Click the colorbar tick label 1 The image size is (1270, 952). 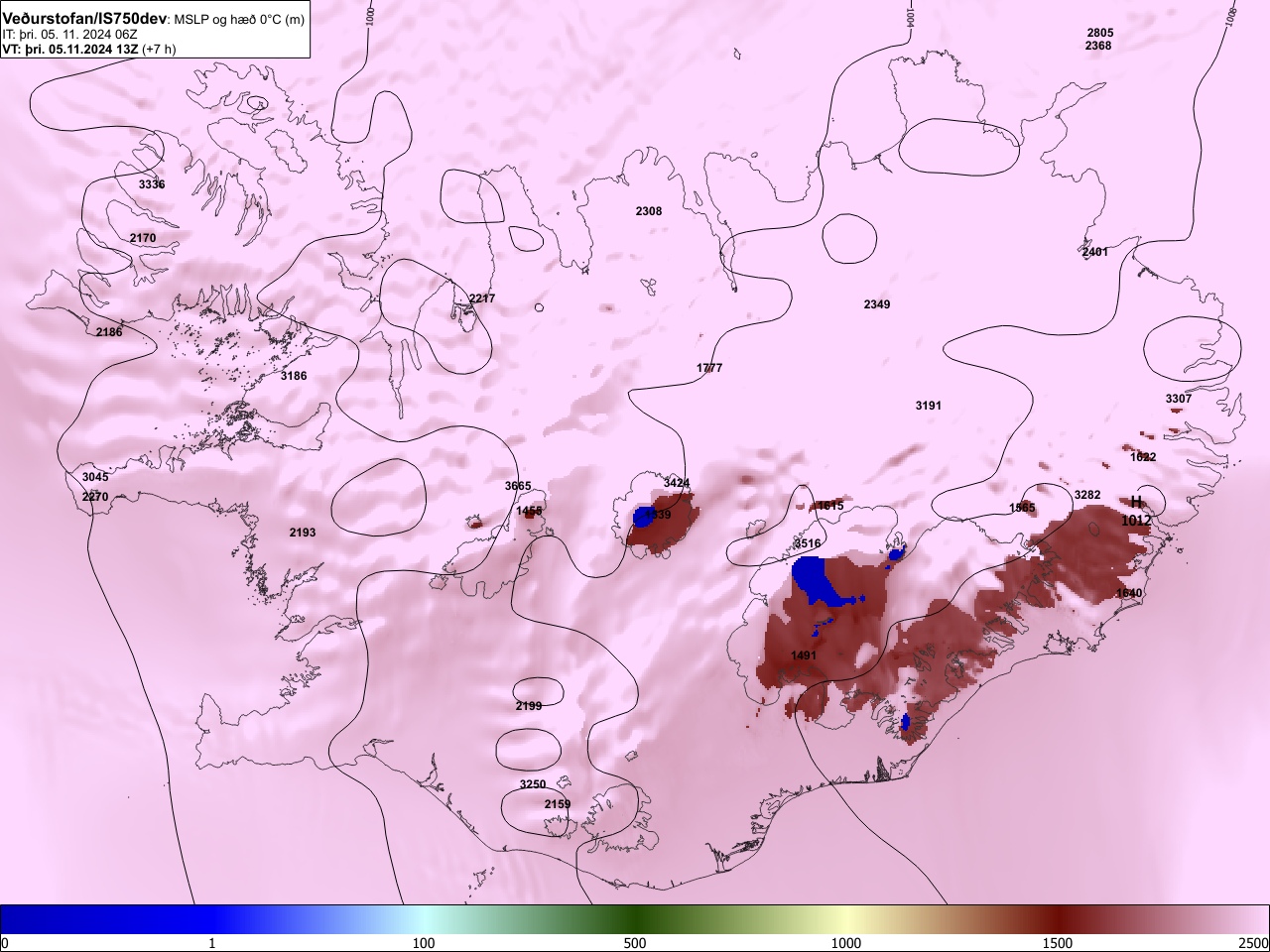(x=212, y=943)
